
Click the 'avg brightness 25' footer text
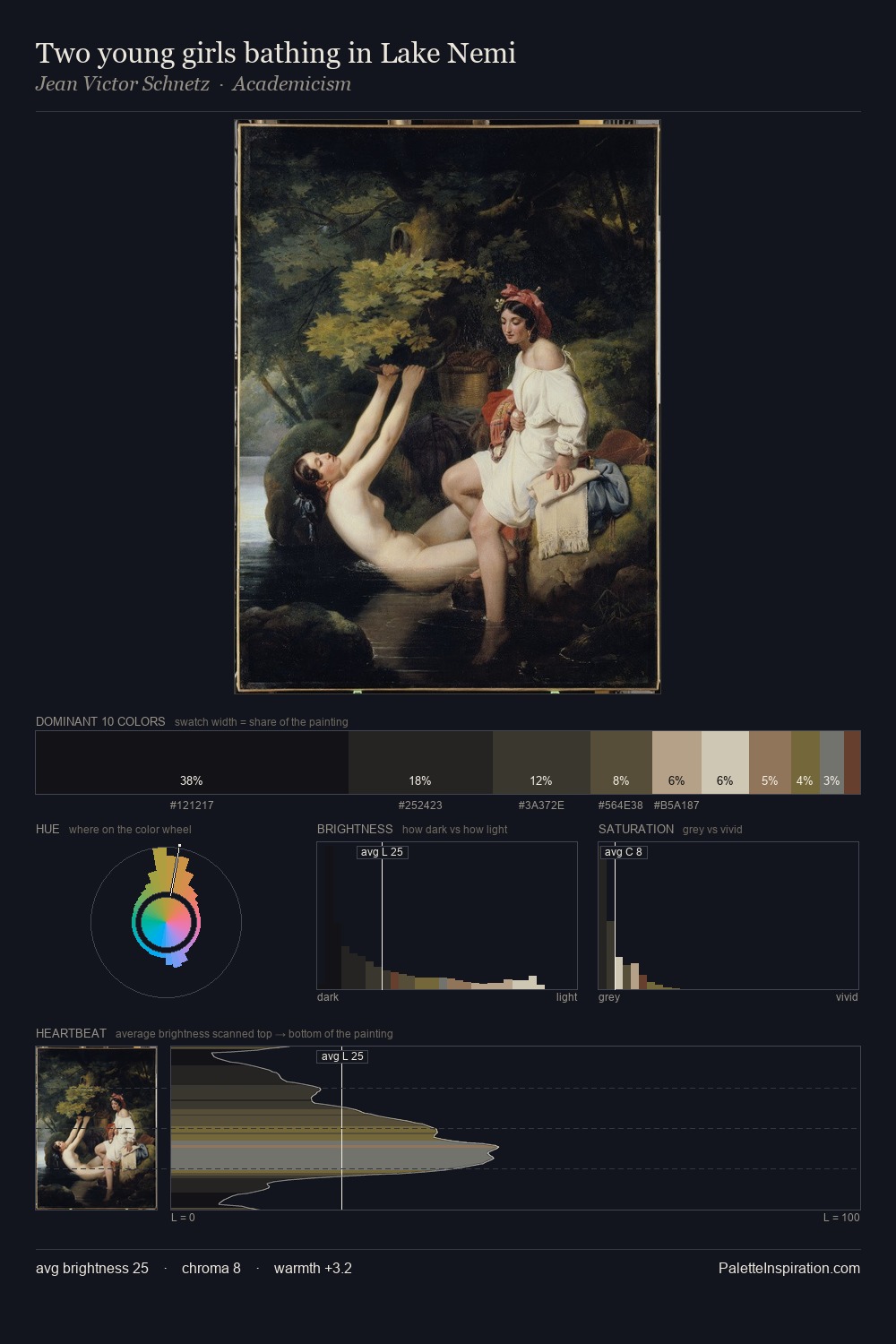[92, 1268]
